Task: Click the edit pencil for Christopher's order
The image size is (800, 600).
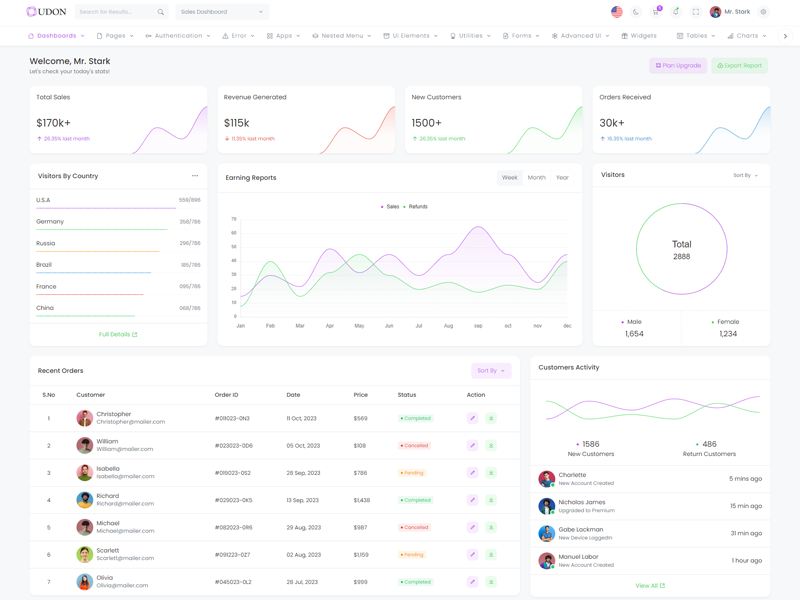Action: click(472, 418)
